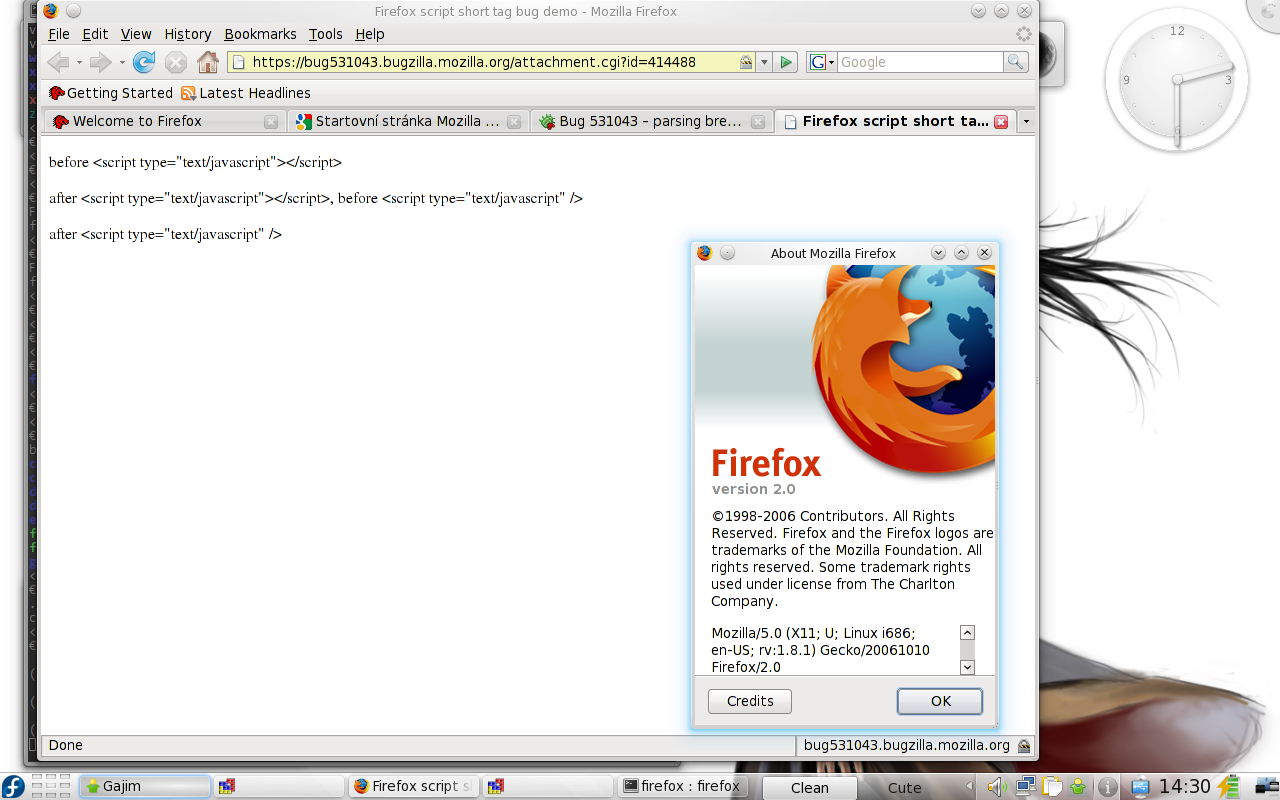The width and height of the screenshot is (1280, 800).
Task: Open the Edit menu
Action: pos(95,34)
